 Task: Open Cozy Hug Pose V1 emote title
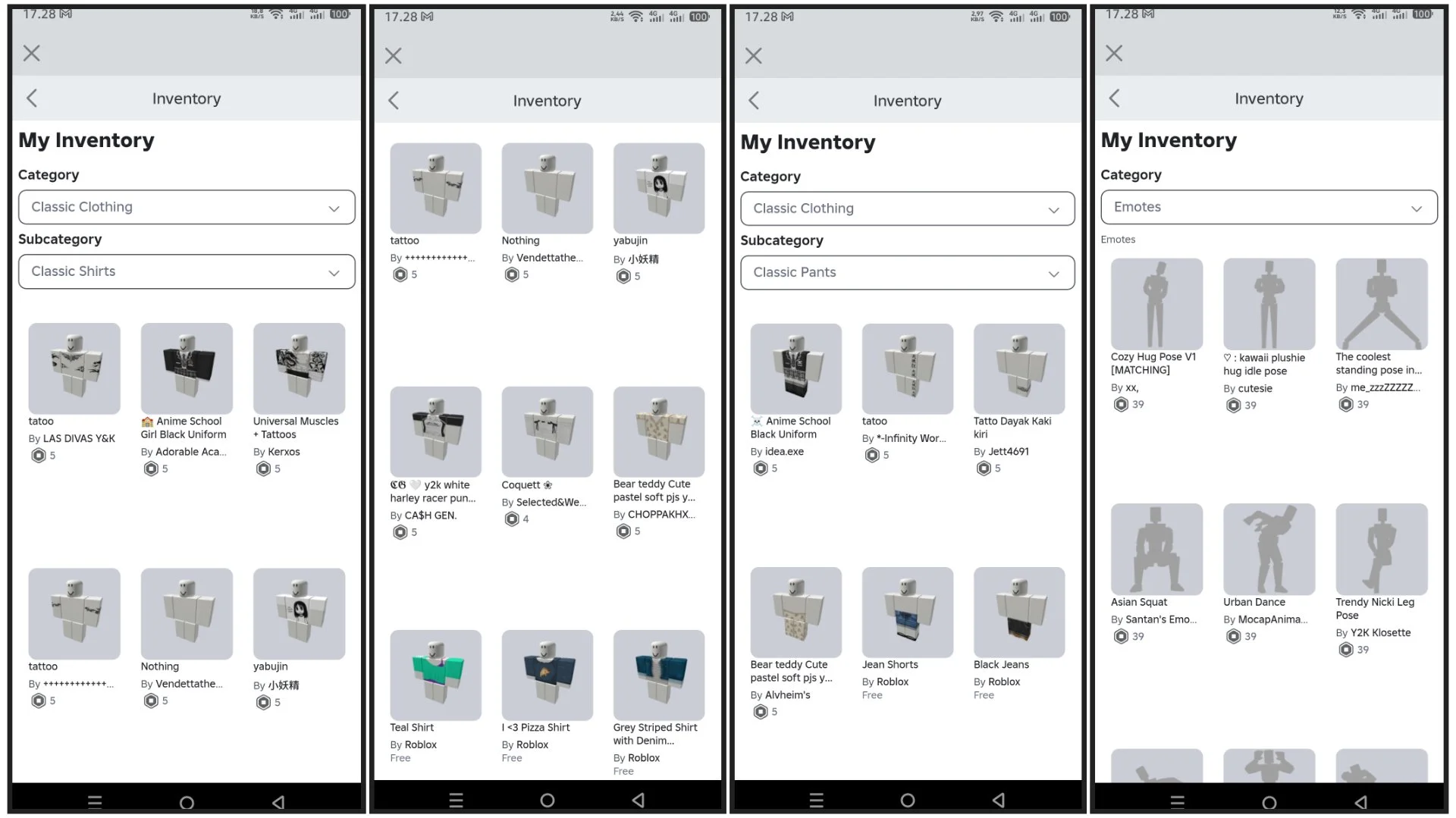coord(1153,363)
